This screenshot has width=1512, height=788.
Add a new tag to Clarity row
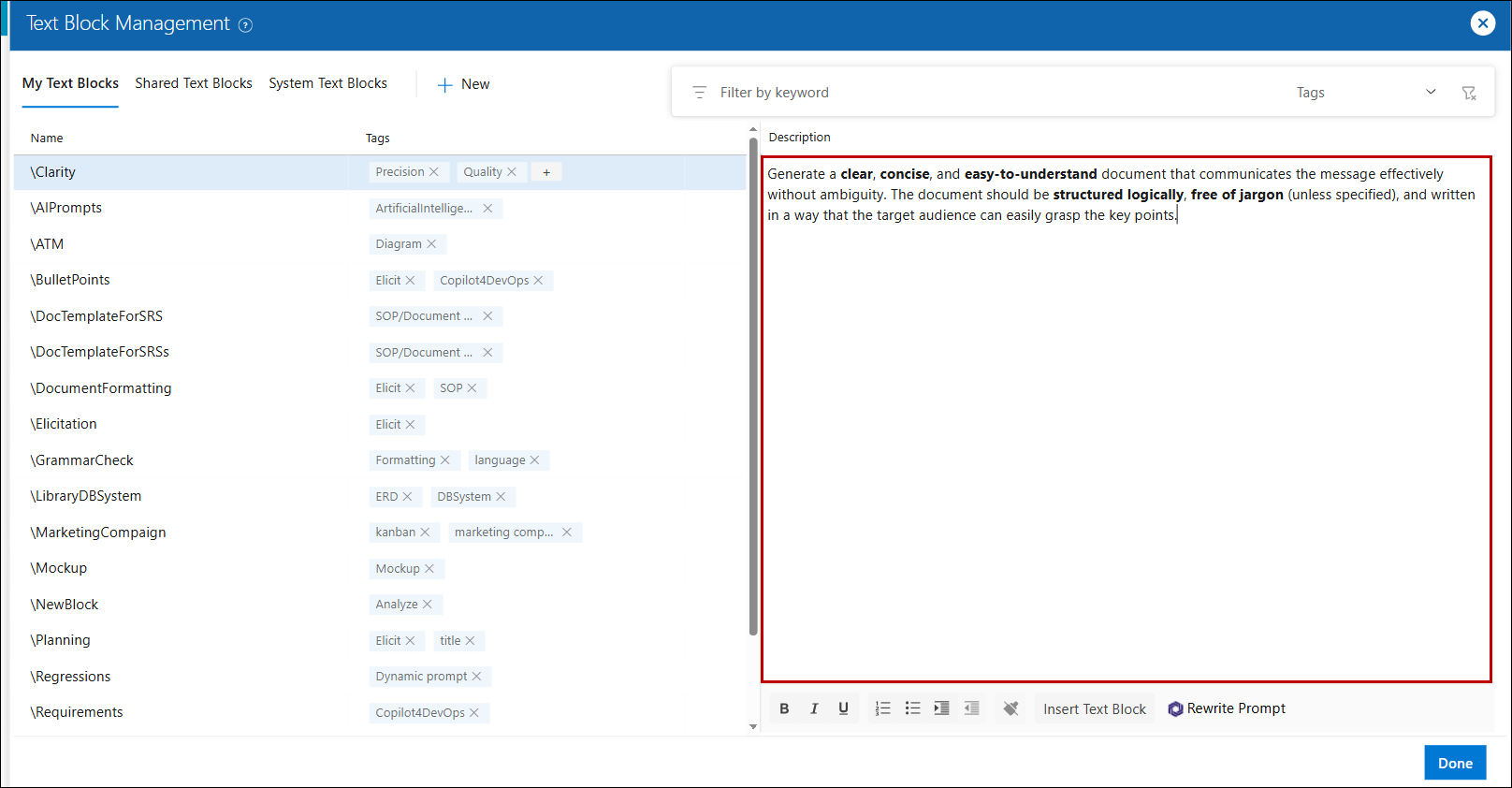(546, 172)
